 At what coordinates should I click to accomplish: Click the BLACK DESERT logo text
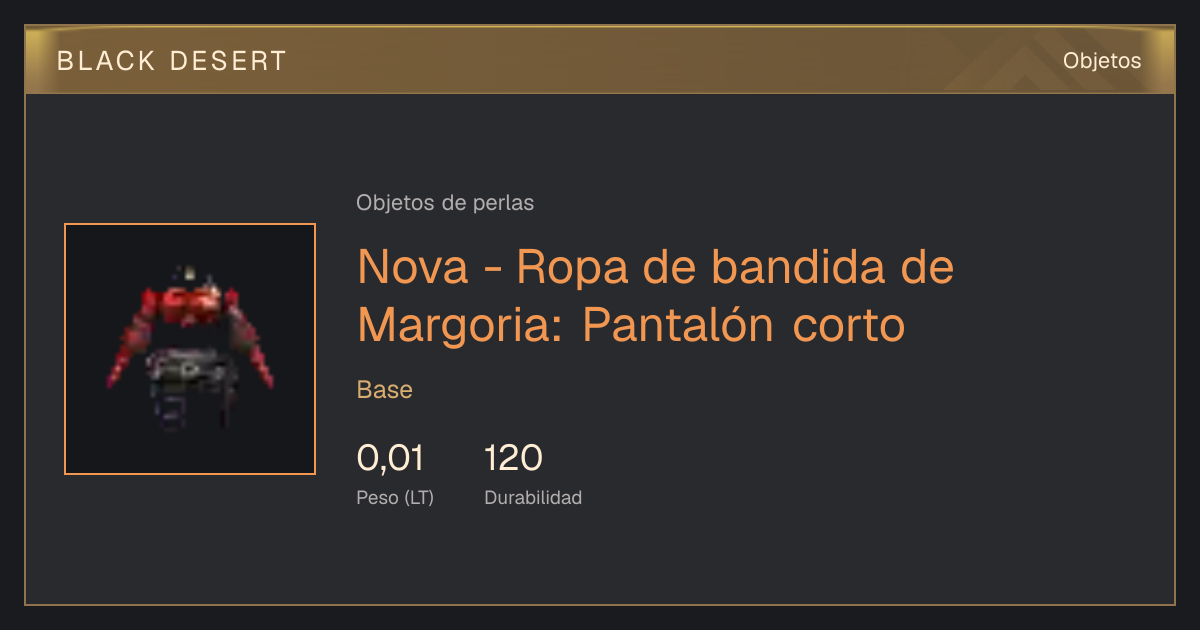(172, 61)
